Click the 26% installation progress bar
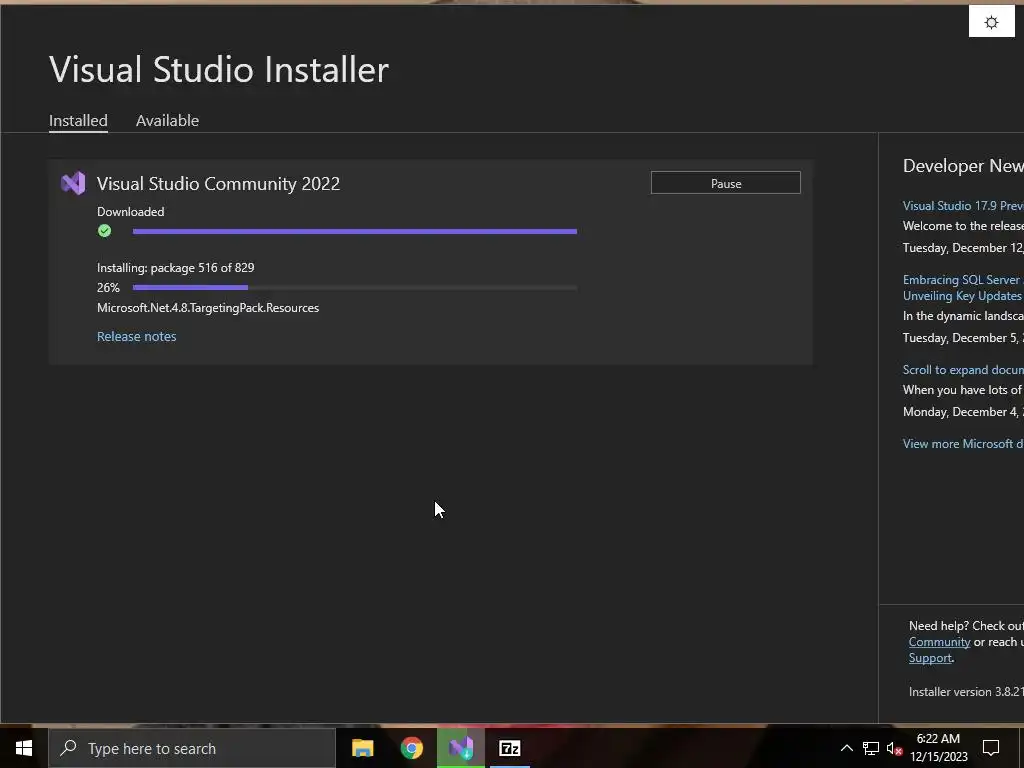 click(355, 287)
